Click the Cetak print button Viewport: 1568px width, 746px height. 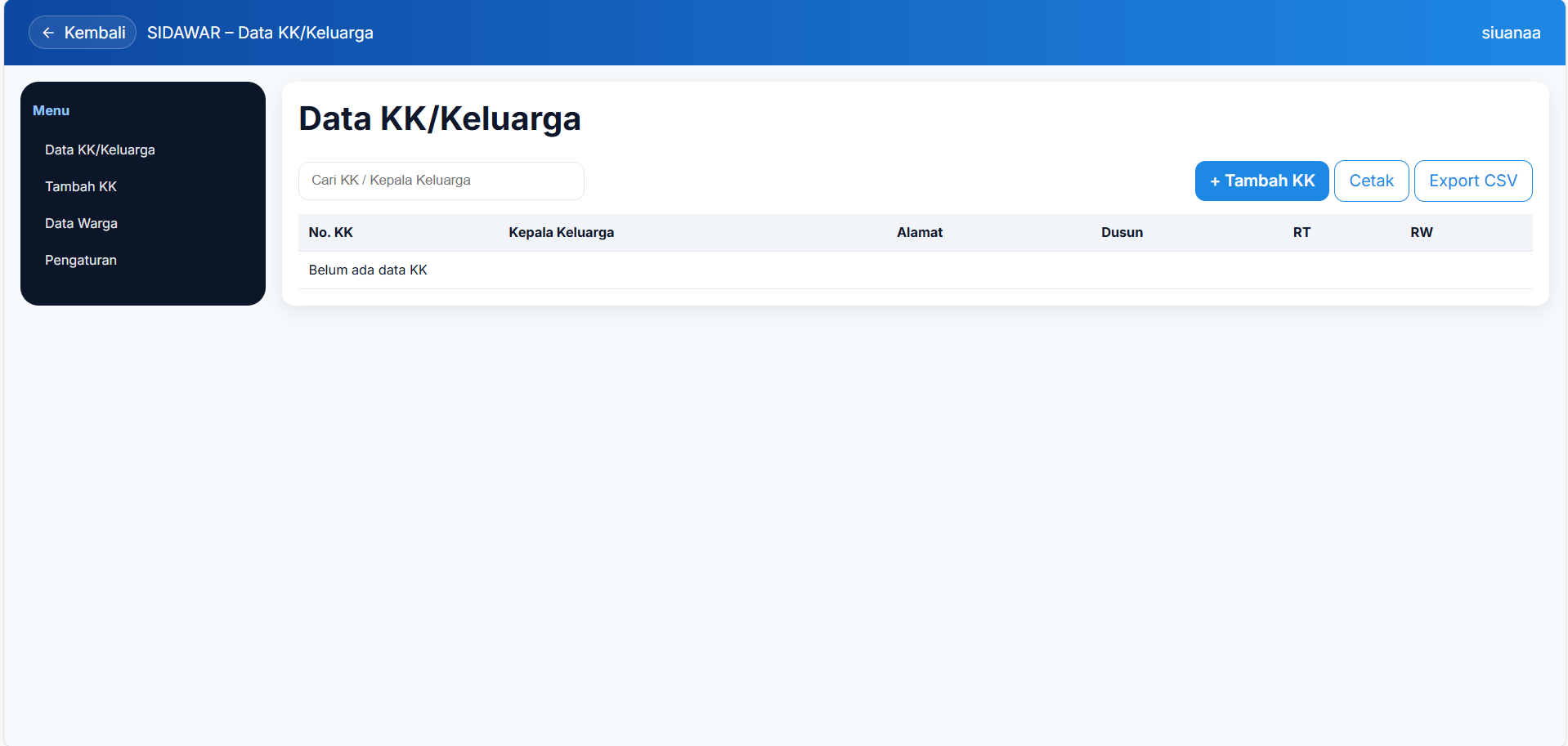(1370, 181)
